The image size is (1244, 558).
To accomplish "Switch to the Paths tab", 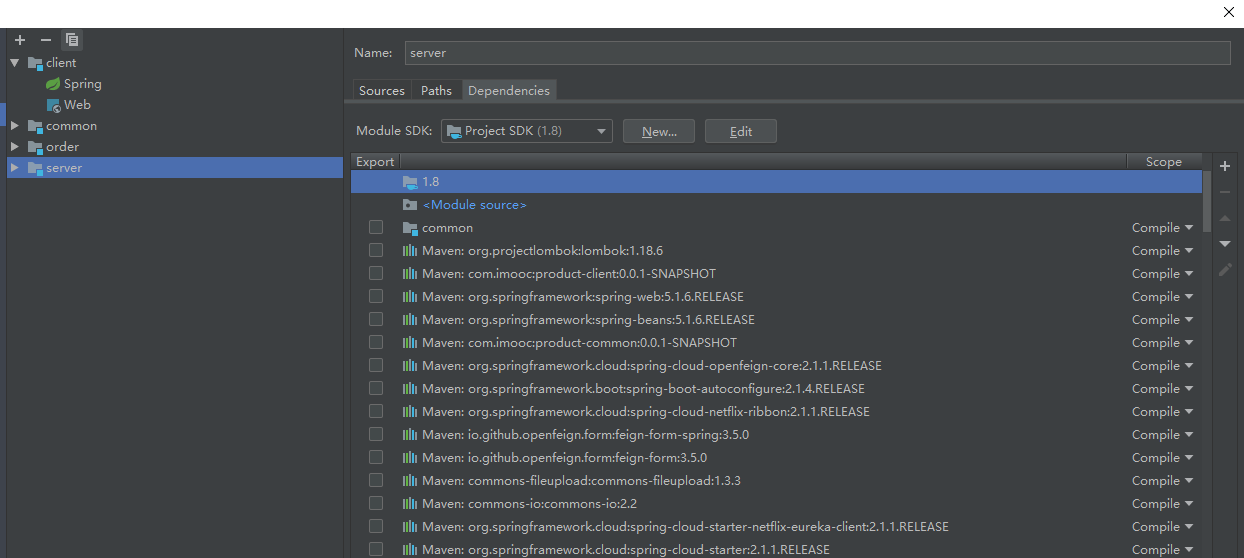I will (436, 91).
